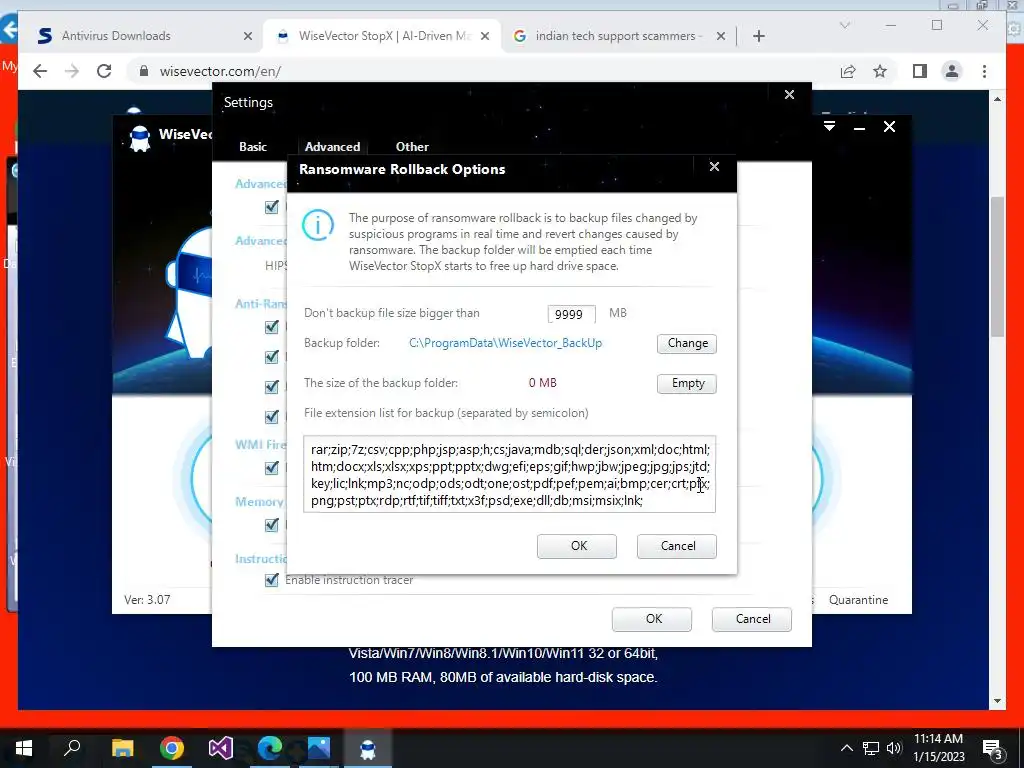The height and width of the screenshot is (768, 1024).
Task: Click the blue info icon in rollback dialog
Action: tap(318, 225)
